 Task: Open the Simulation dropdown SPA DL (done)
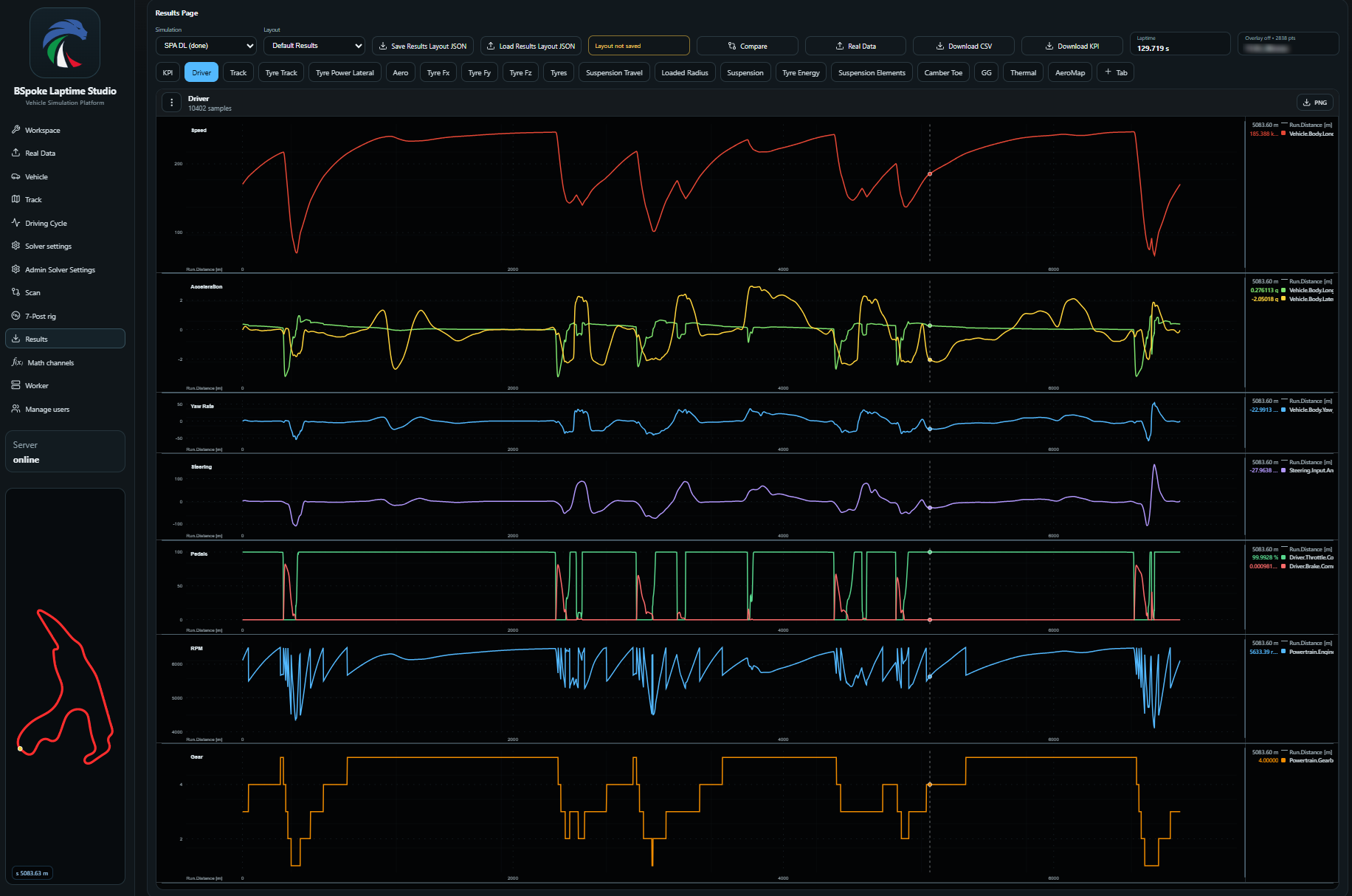(x=206, y=46)
